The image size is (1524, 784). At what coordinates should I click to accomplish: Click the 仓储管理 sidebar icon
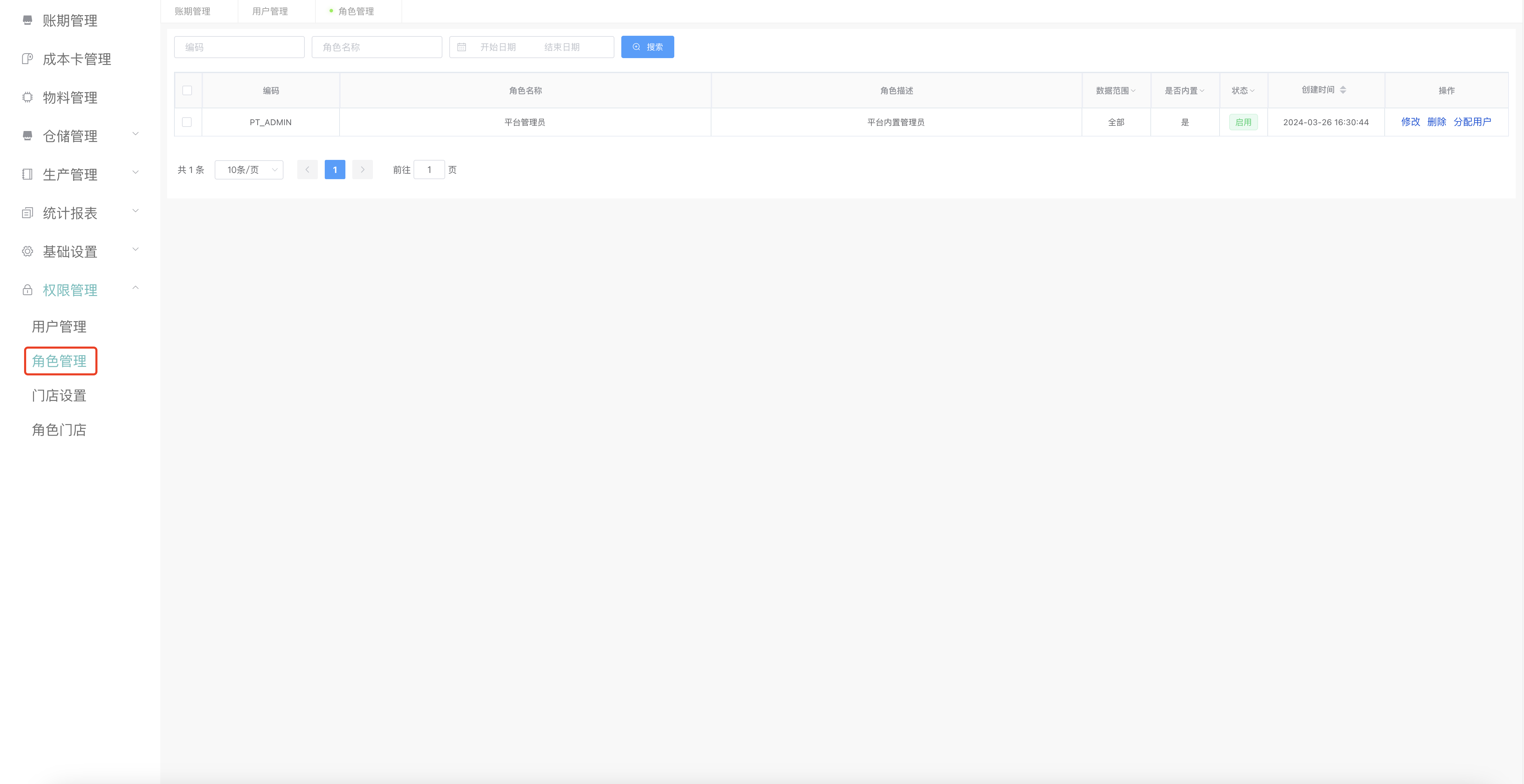click(27, 136)
